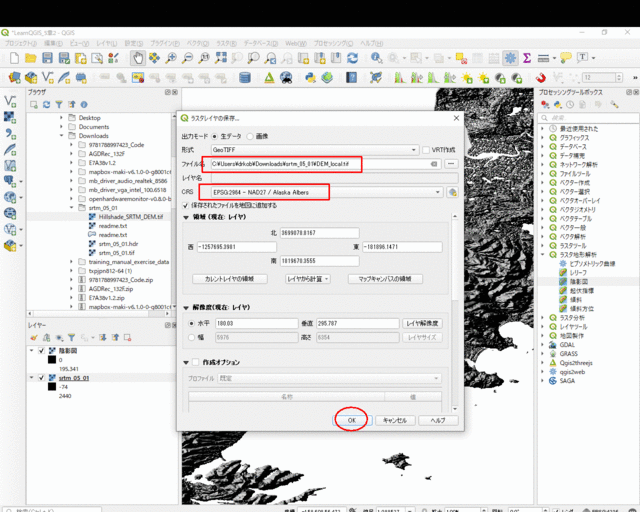The width and height of the screenshot is (640, 512).
Task: Open the CRS EPSG:2964 dropdown
Action: click(327, 192)
